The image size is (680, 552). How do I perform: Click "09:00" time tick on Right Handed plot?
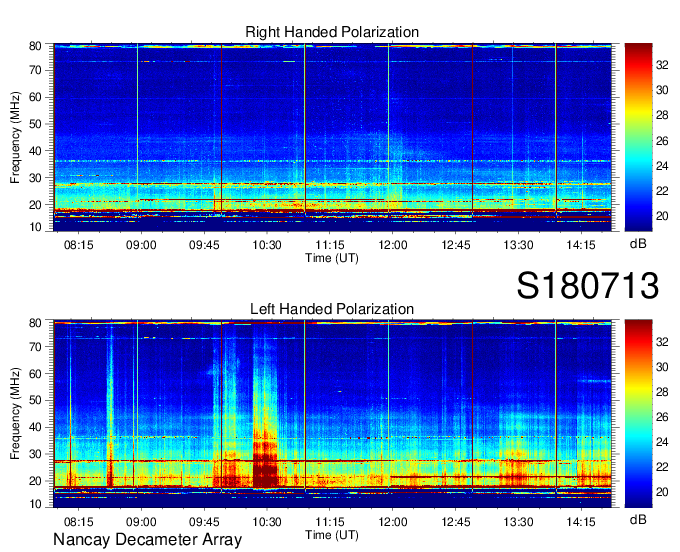pyautogui.click(x=141, y=245)
